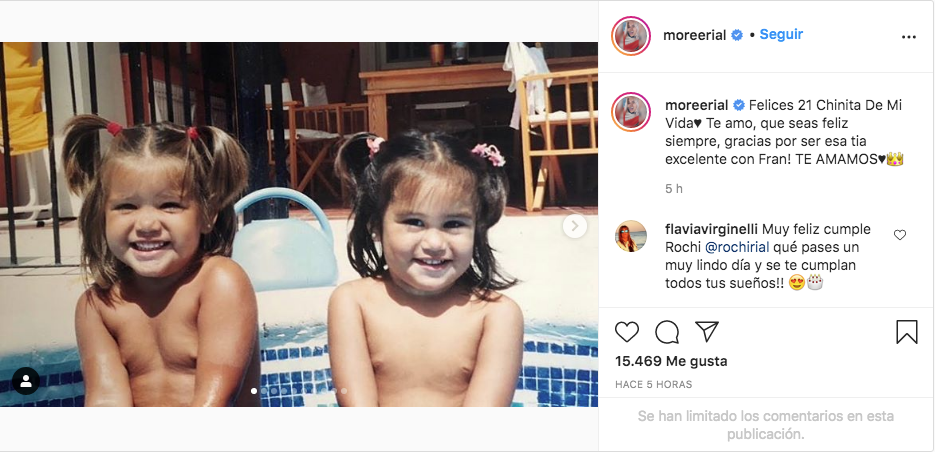Open moreerial avatar beside the caption

632,111
